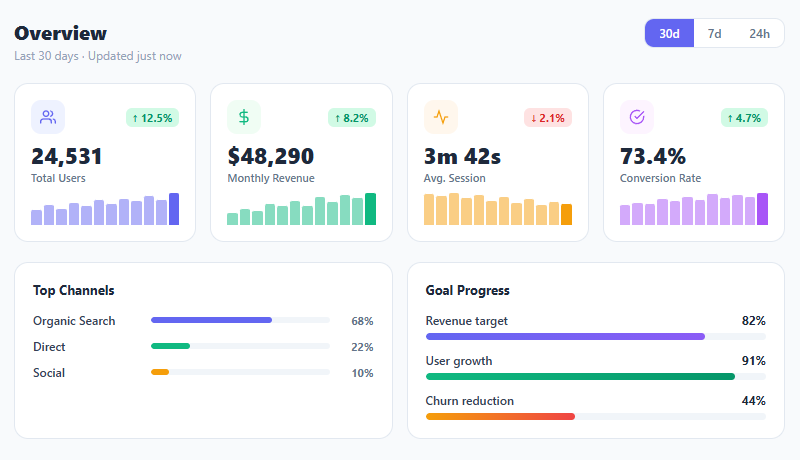This screenshot has width=800, height=460.
Task: Click the Direct channel label
Action: 49,347
